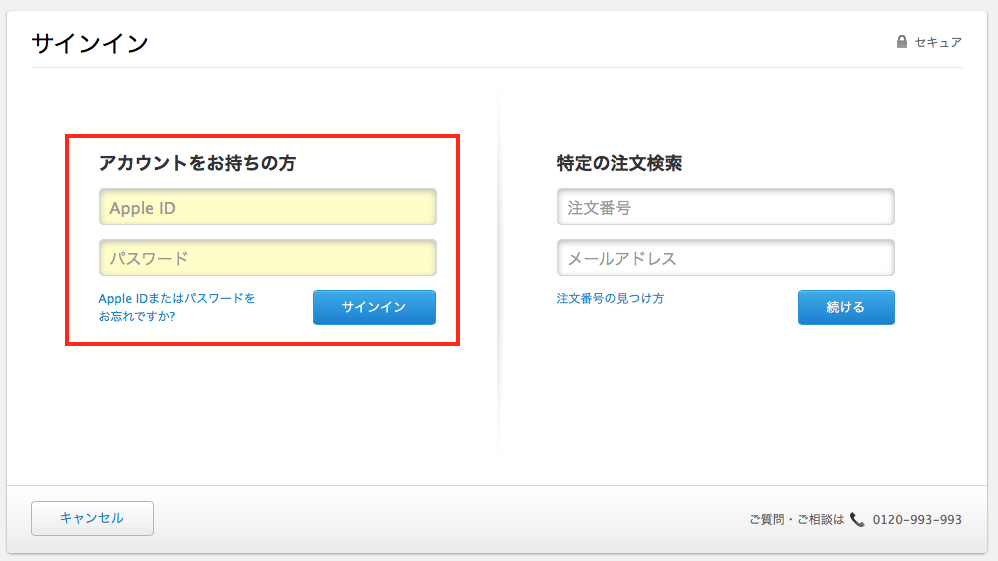The image size is (998, 561).
Task: Open the Apple IDまたはパスワードをお忘れですか link
Action: [x=176, y=307]
